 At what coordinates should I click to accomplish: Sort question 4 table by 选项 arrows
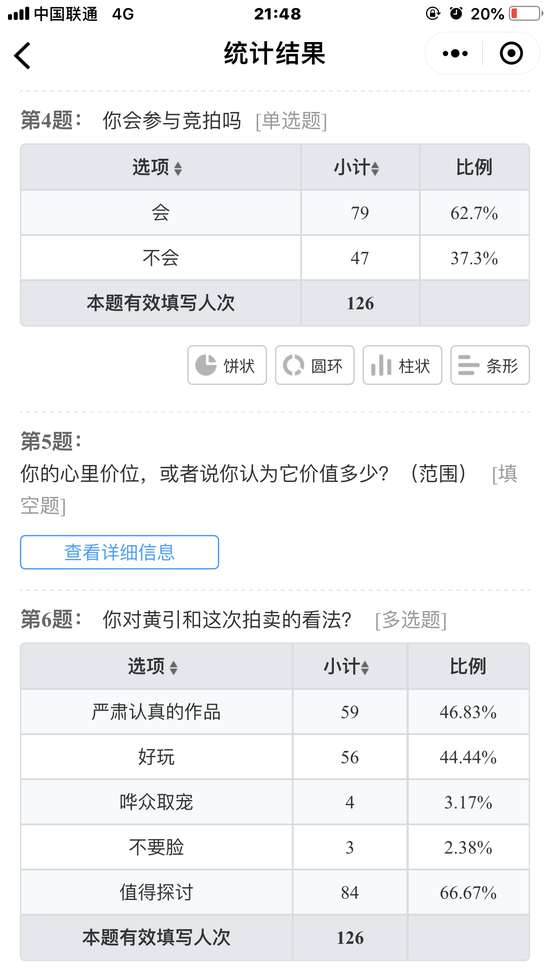point(178,168)
